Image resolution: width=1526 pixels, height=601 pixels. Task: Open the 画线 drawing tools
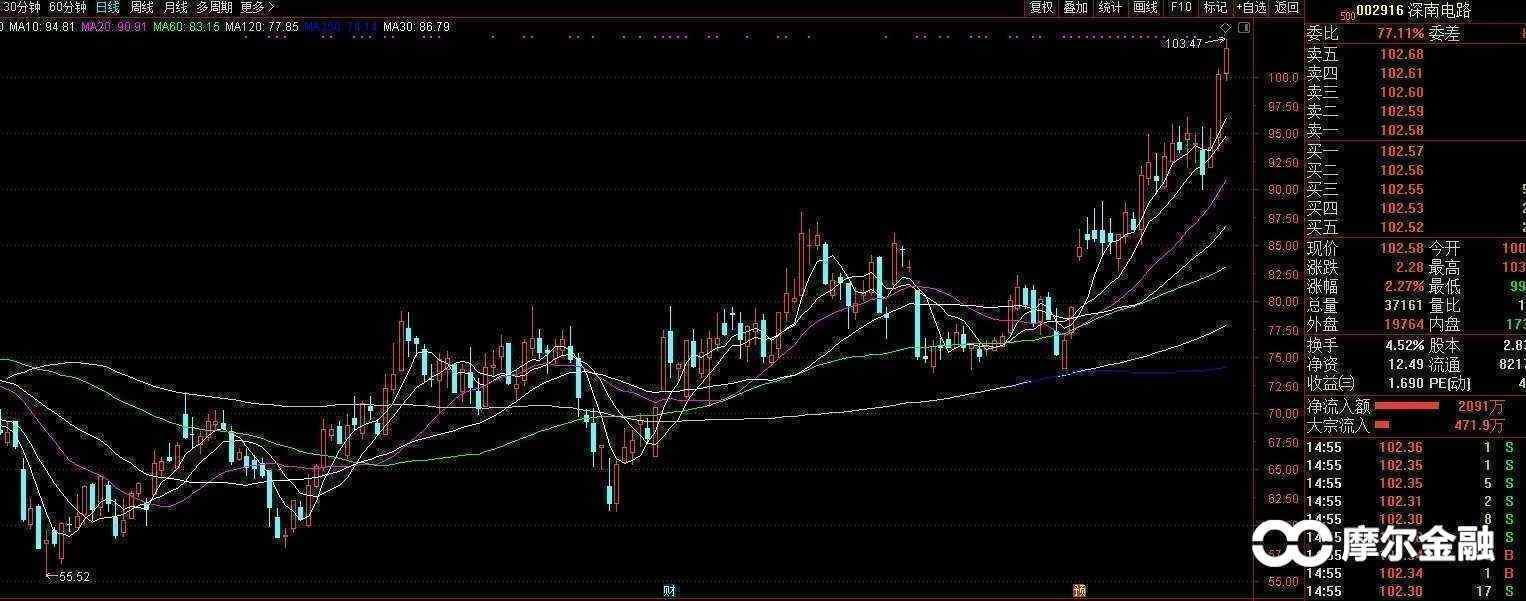pyautogui.click(x=1145, y=7)
